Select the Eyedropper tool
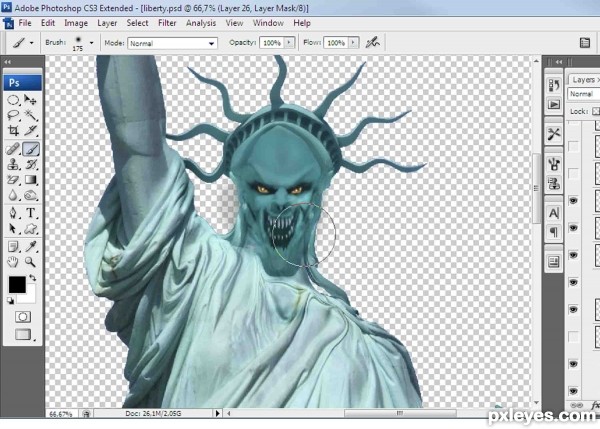 [31, 246]
